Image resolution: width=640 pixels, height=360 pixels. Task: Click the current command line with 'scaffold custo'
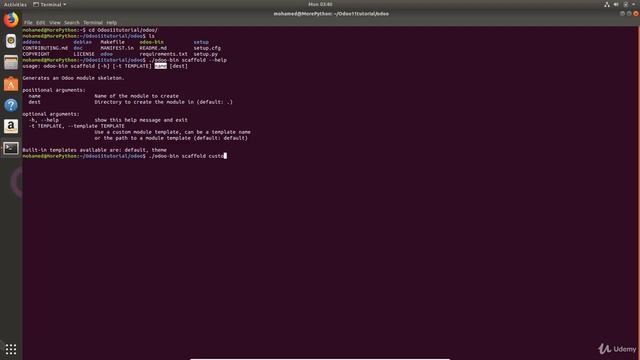tap(124, 156)
